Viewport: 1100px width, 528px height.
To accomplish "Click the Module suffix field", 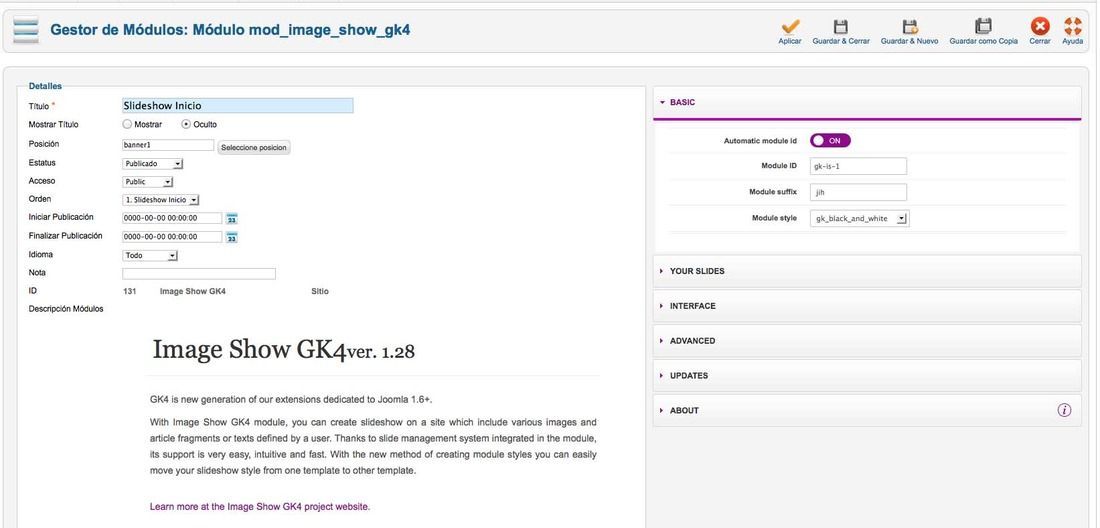I will click(x=859, y=192).
